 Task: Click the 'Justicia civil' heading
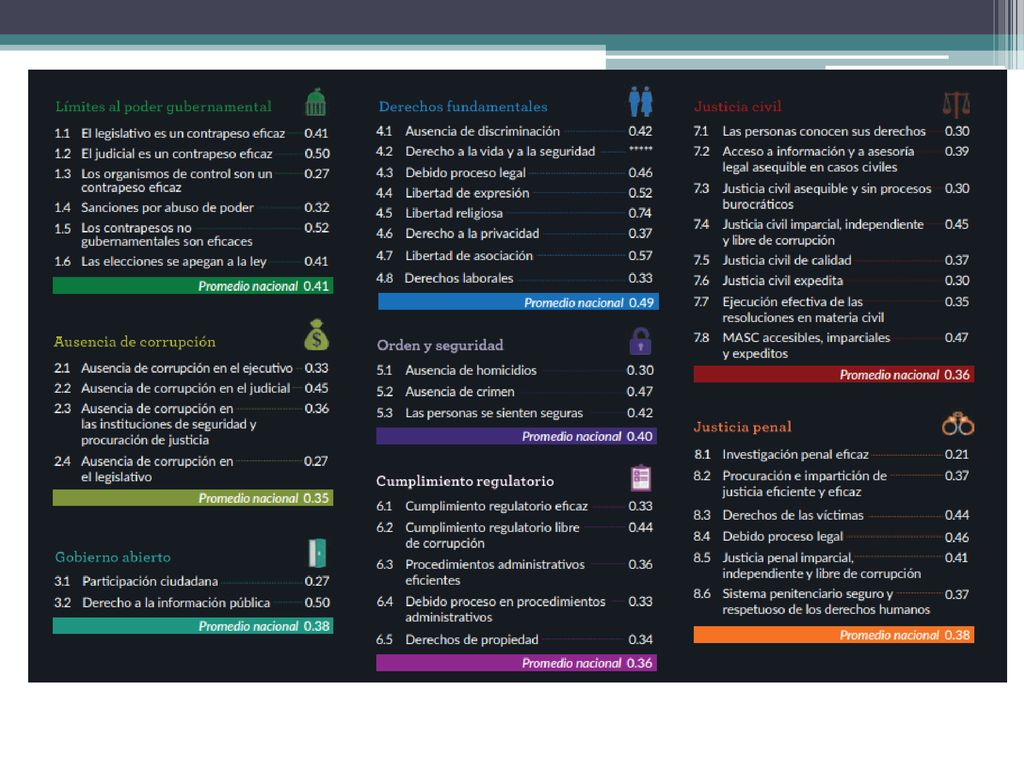[x=737, y=106]
